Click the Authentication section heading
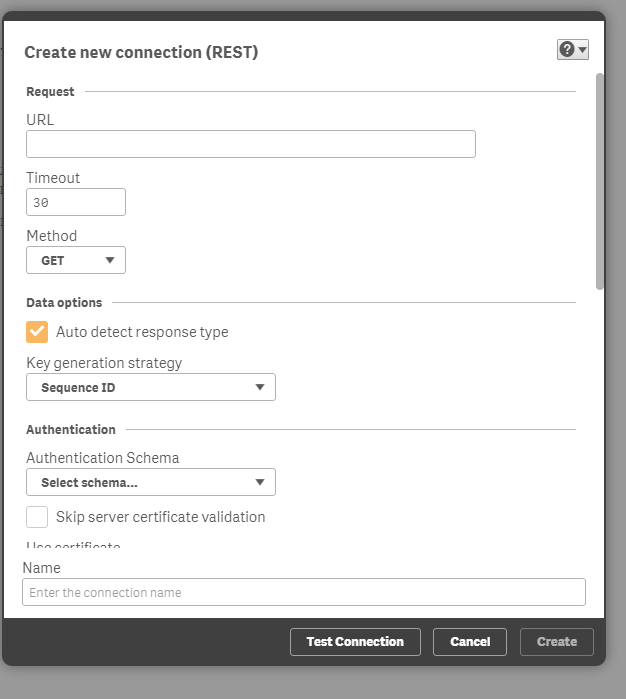 [x=71, y=429]
